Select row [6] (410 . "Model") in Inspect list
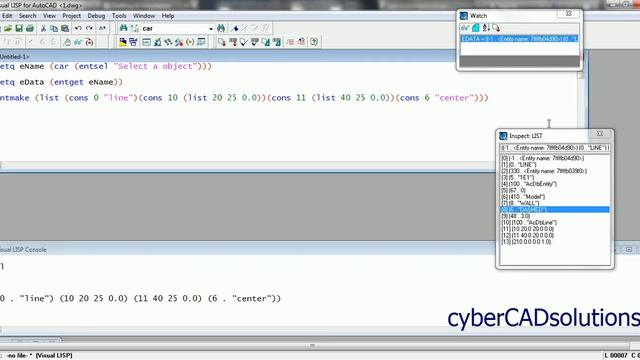Image resolution: width=640 pixels, height=360 pixels. [554, 197]
